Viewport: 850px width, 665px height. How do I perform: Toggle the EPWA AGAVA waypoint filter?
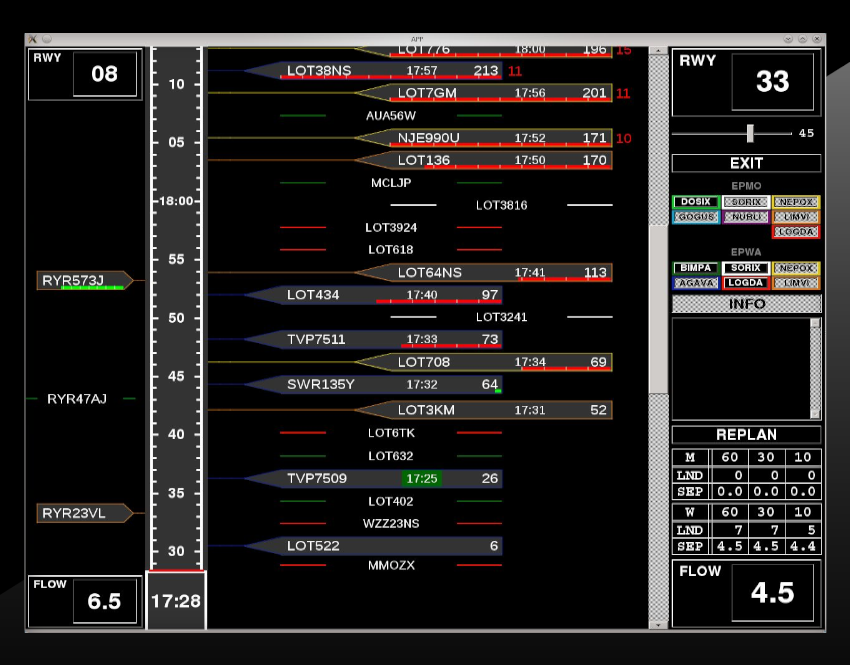(x=695, y=283)
